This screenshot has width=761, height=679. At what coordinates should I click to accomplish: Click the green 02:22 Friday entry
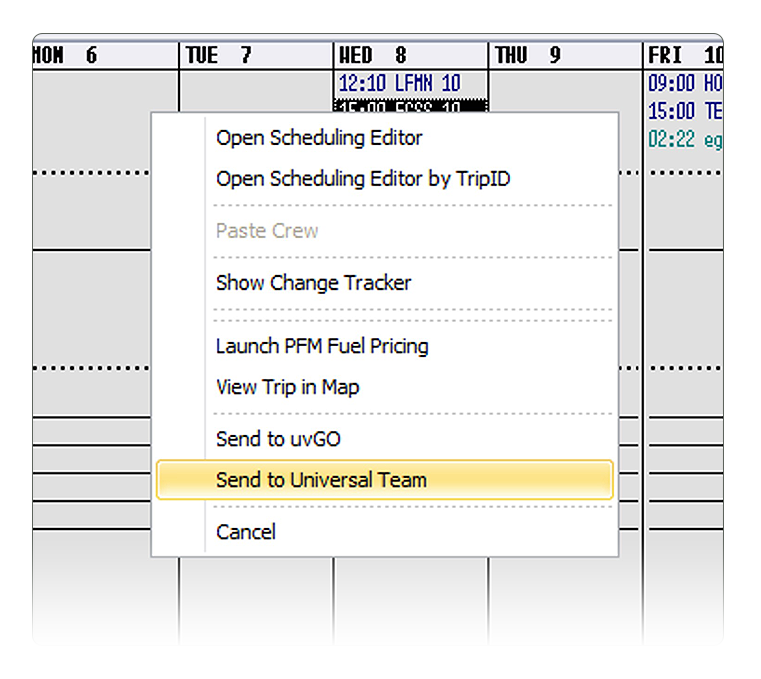[685, 140]
